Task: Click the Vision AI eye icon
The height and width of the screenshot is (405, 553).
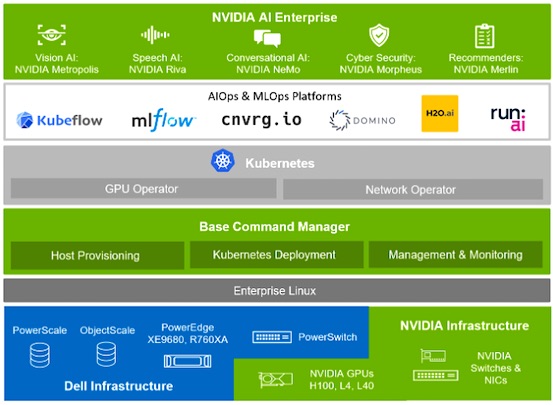Action: click(52, 35)
